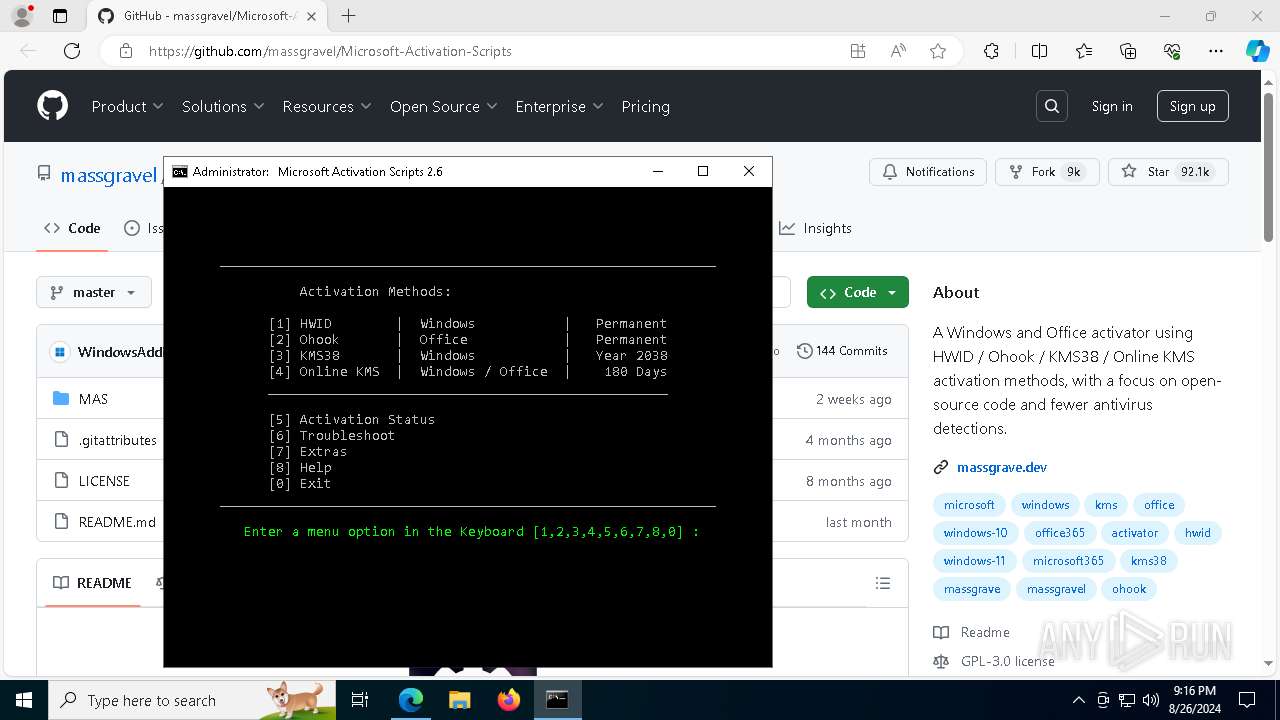Expand Solutions menu
Screen dimensions: 1280x720
pyautogui.click(x=223, y=106)
